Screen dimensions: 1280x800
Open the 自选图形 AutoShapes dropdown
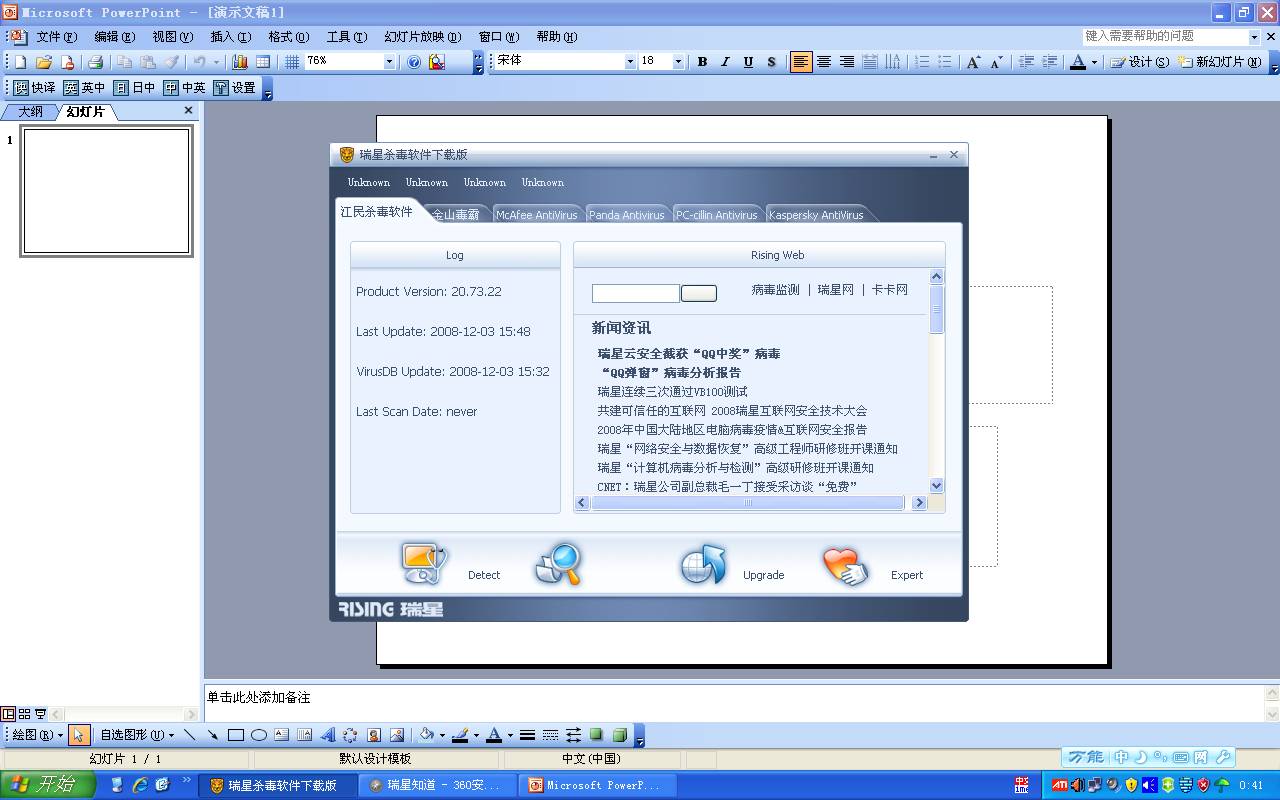click(137, 735)
